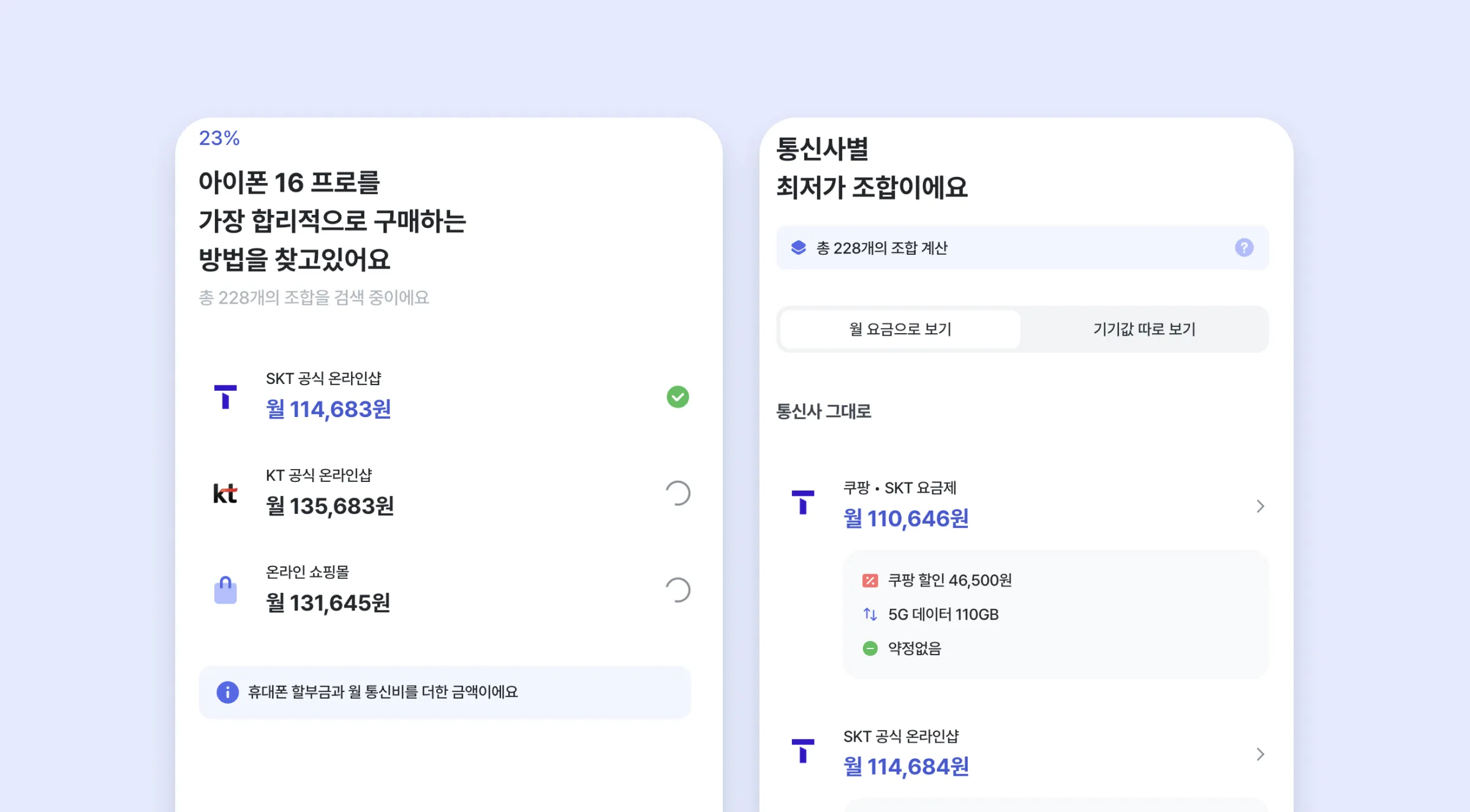Click the green checkmark next to SKT 공식 온라인샵

tap(677, 397)
